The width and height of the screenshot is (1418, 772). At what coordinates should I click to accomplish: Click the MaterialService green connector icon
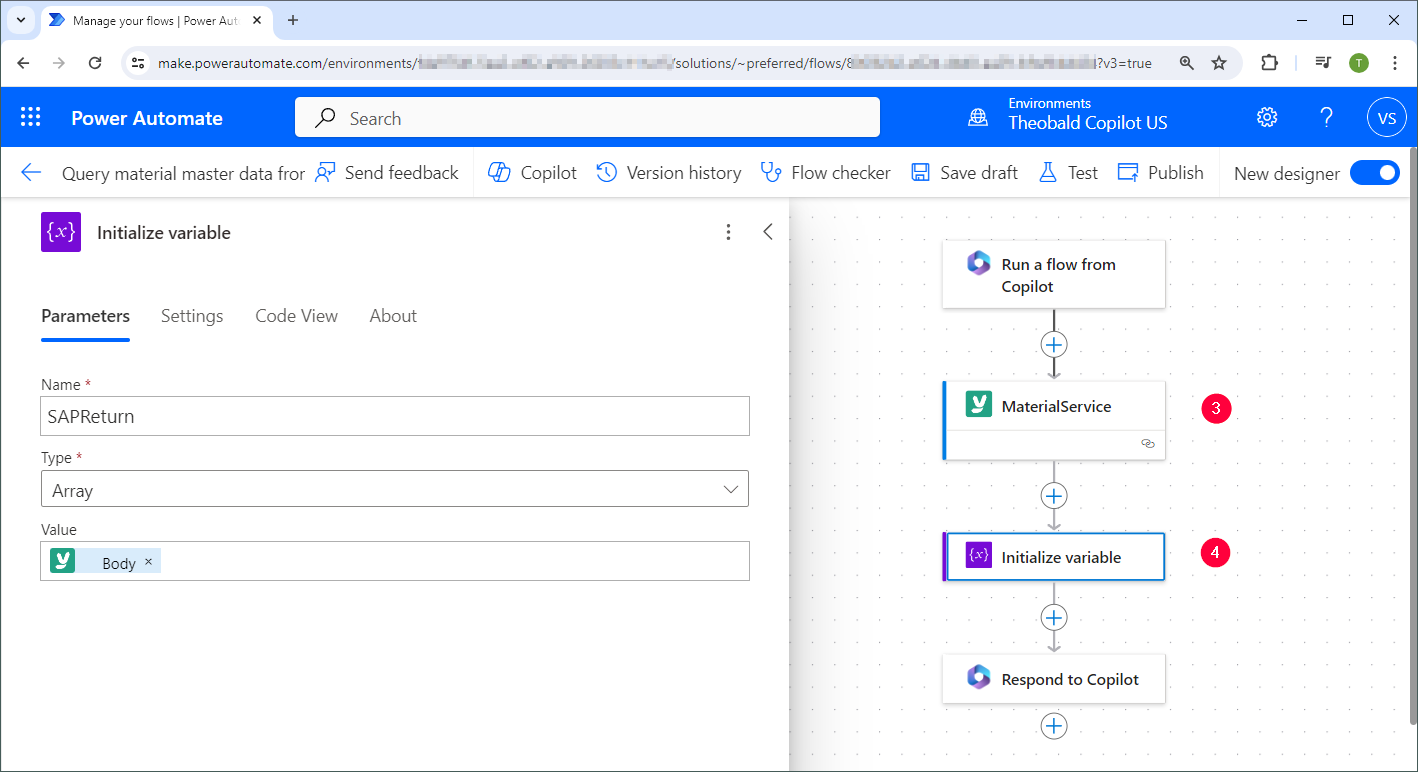pyautogui.click(x=978, y=405)
